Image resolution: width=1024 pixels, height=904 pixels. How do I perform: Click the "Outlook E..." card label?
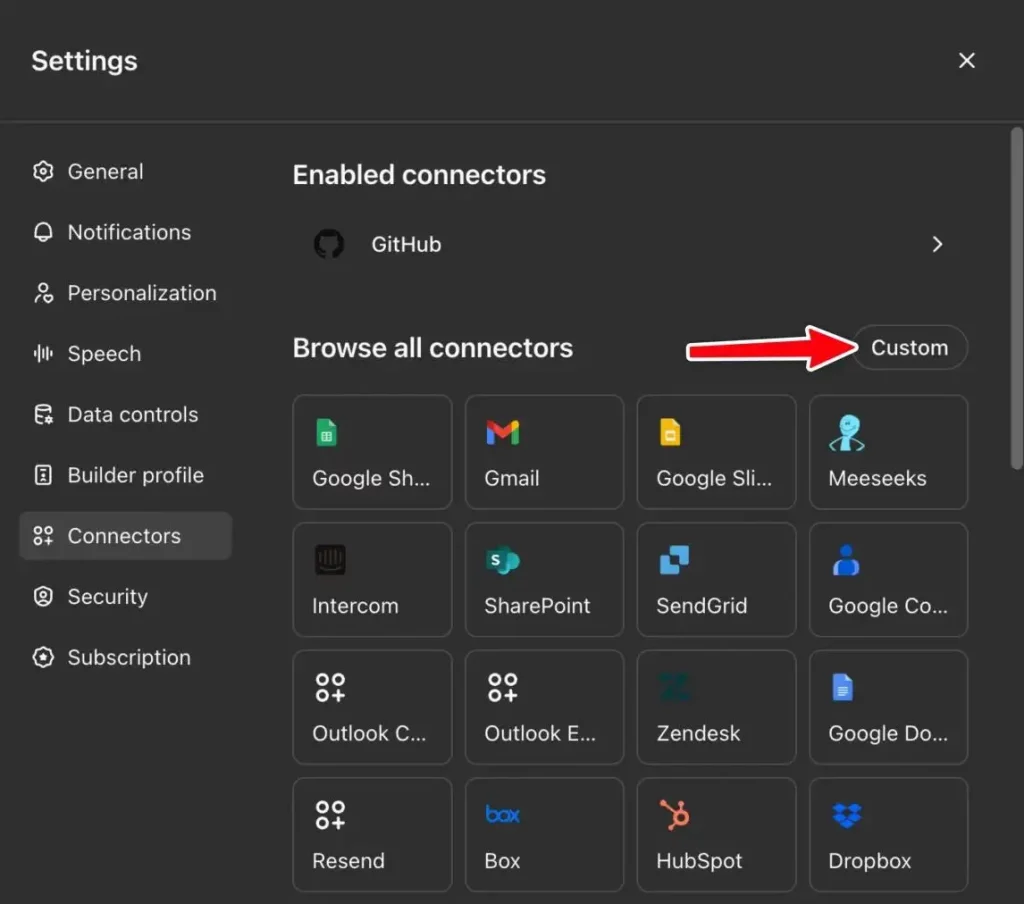(540, 733)
